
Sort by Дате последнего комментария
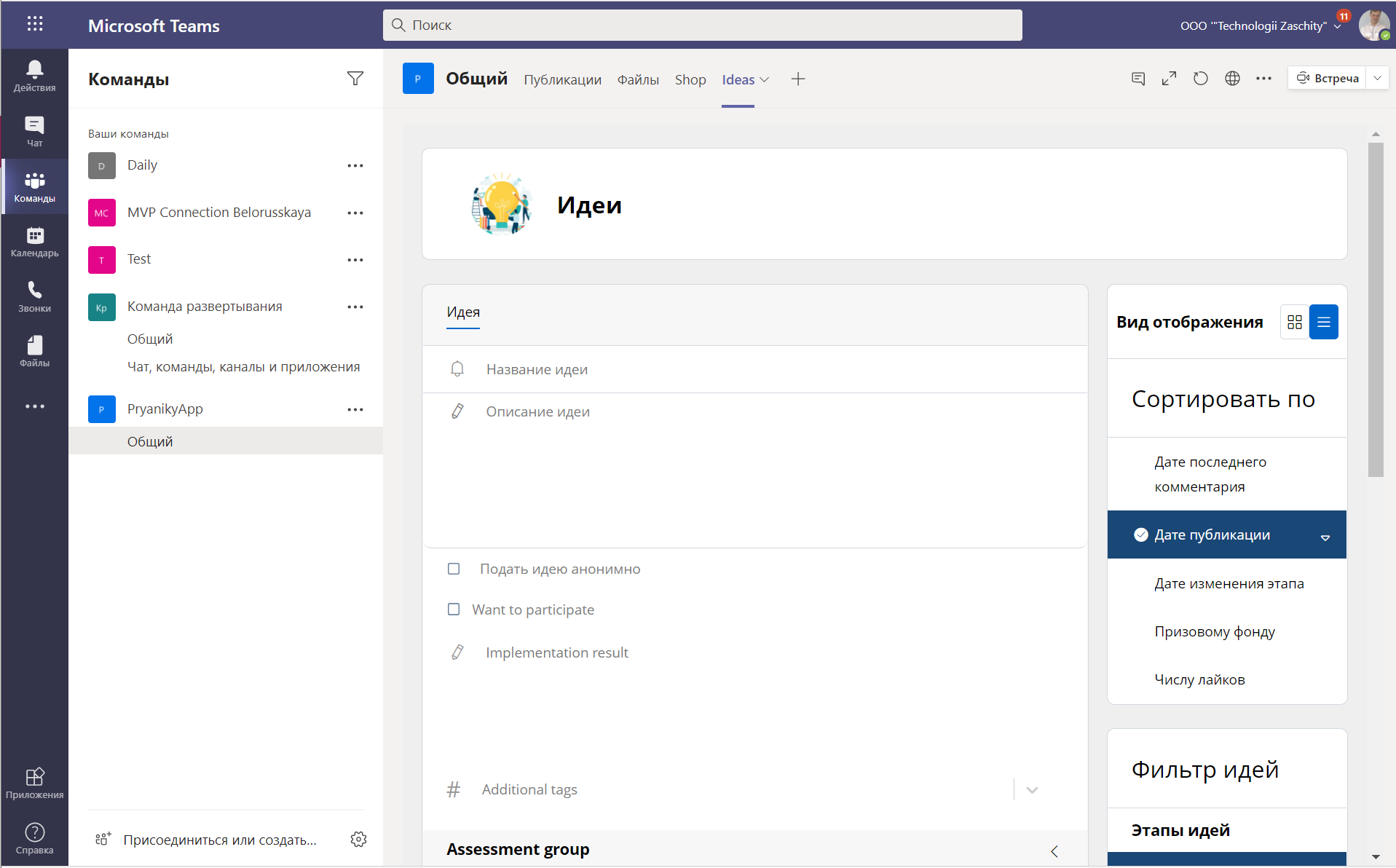pyautogui.click(x=1227, y=474)
